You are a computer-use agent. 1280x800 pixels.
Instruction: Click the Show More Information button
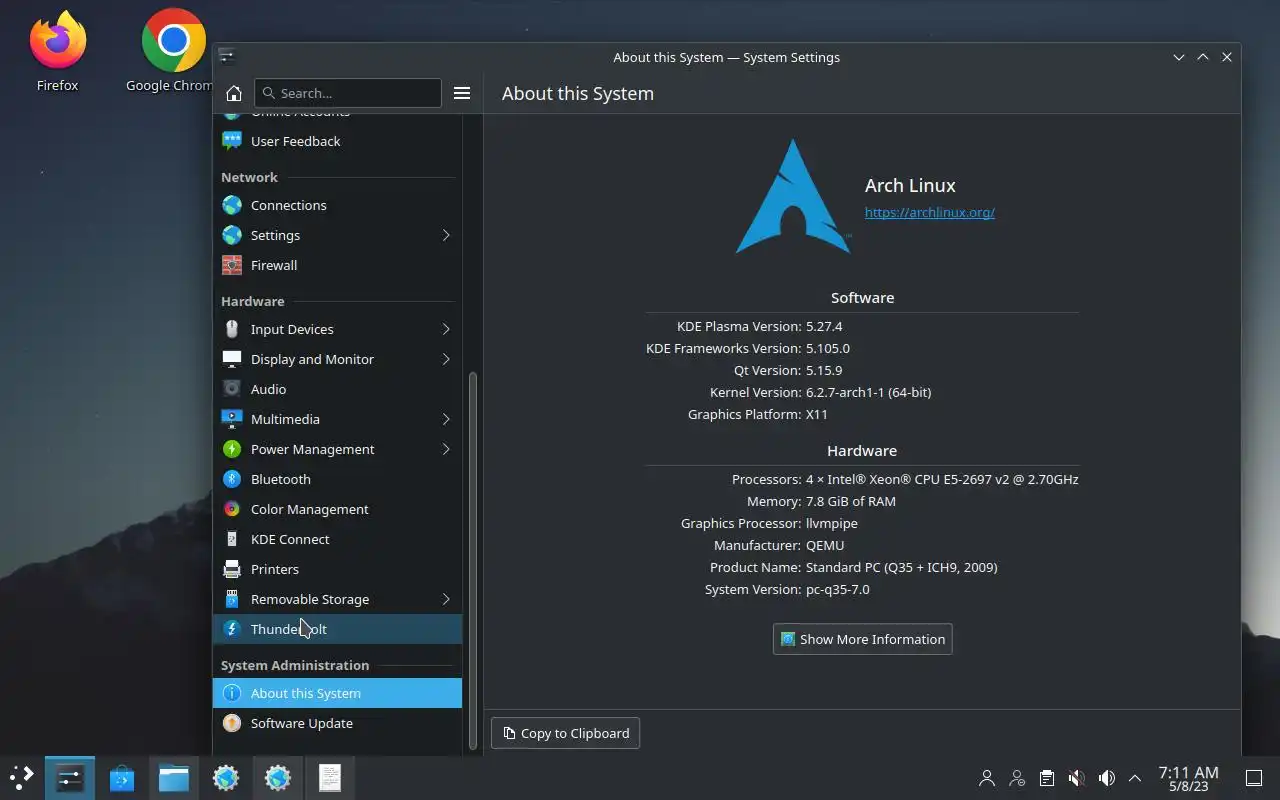pyautogui.click(x=862, y=639)
